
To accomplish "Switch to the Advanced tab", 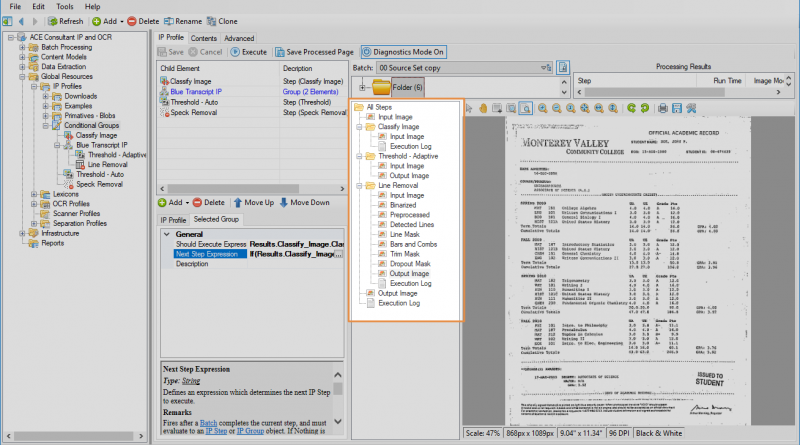I will coord(238,38).
